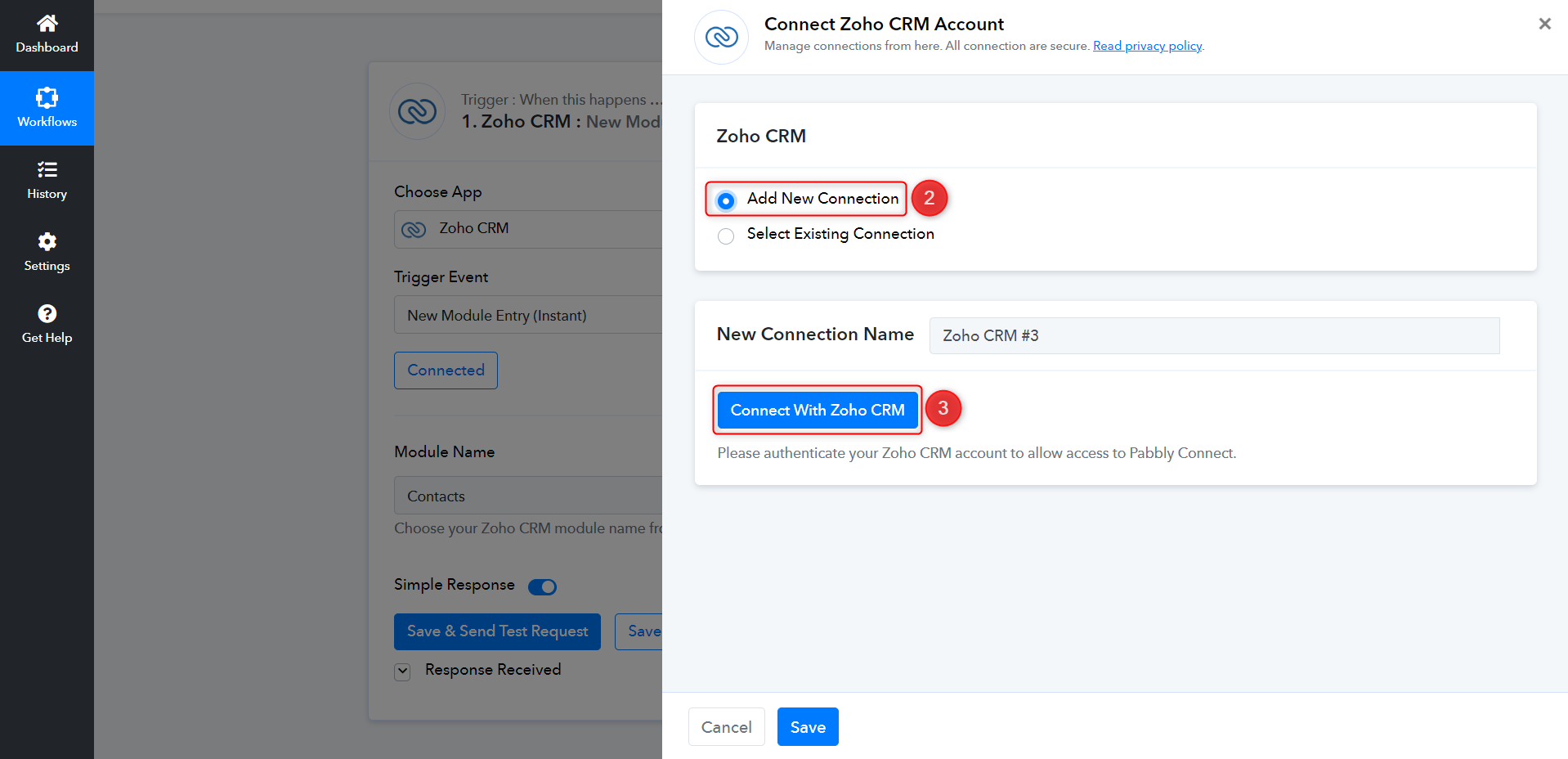Open the Dashboard home icon
Image resolution: width=1568 pixels, height=759 pixels.
47,23
